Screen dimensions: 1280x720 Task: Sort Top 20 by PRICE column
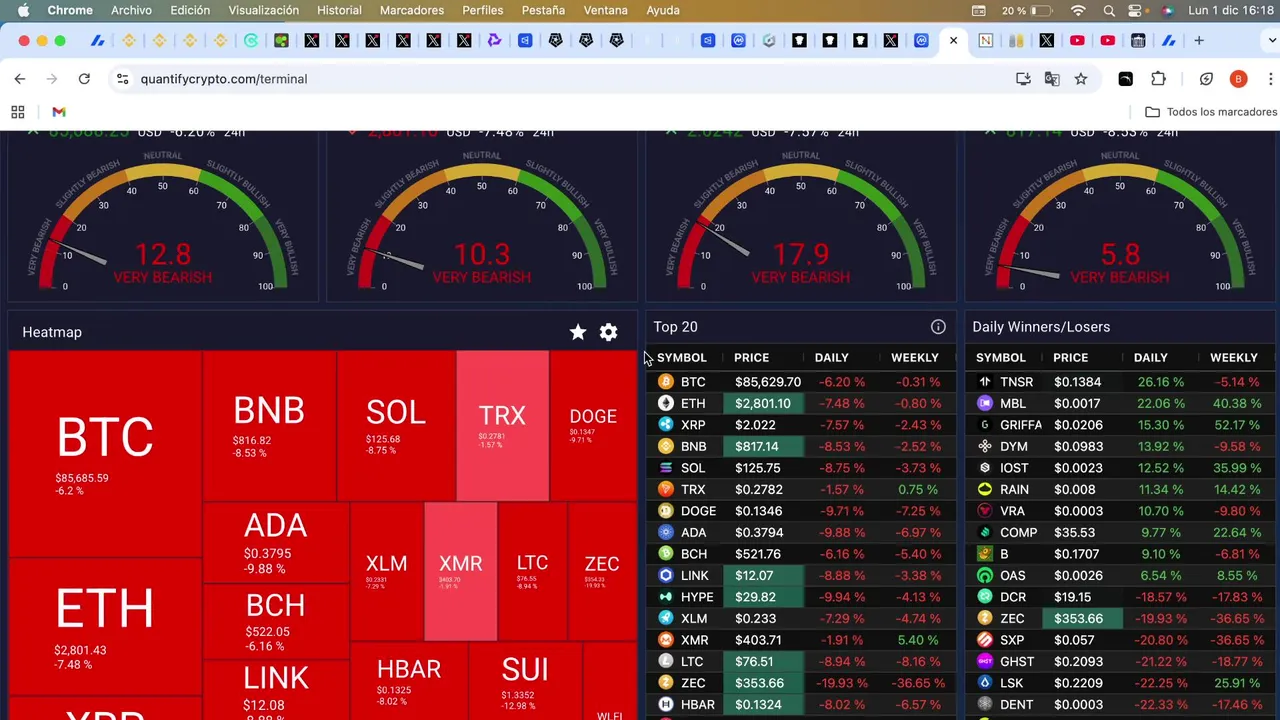tap(752, 357)
